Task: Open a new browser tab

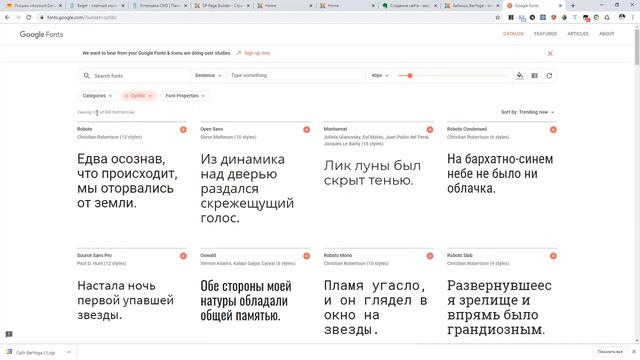Action: tap(573, 6)
